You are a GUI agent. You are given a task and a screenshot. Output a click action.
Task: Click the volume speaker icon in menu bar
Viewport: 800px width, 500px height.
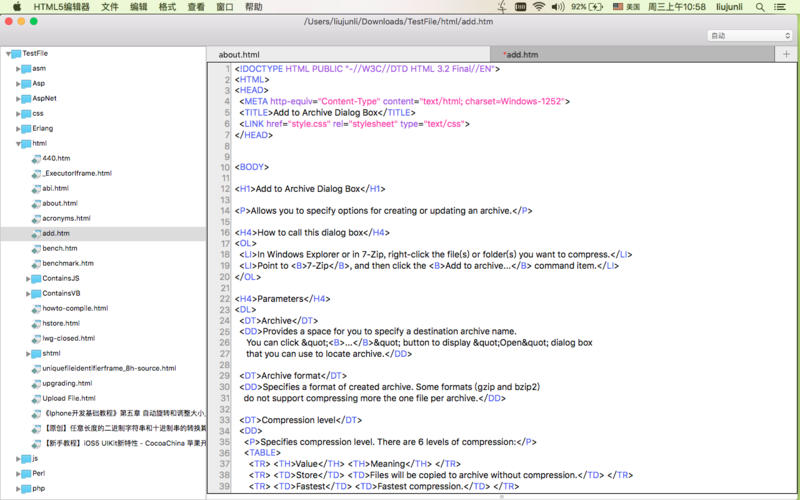557,7
